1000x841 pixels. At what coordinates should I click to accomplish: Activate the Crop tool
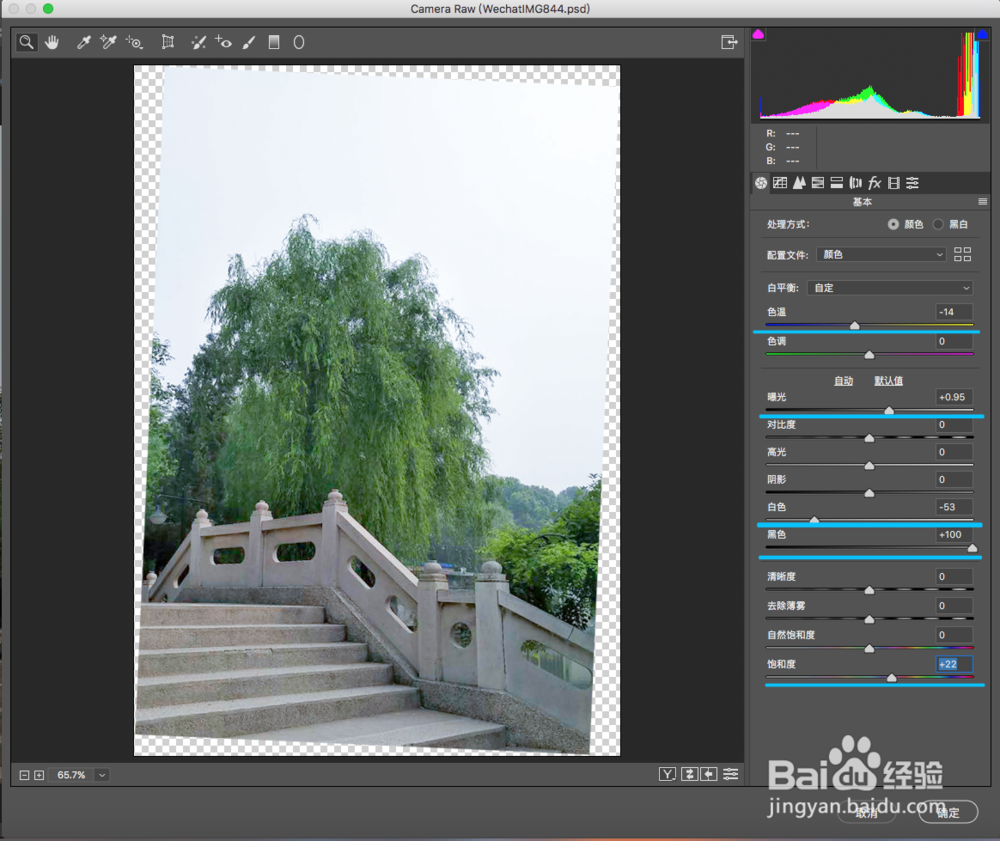[168, 42]
